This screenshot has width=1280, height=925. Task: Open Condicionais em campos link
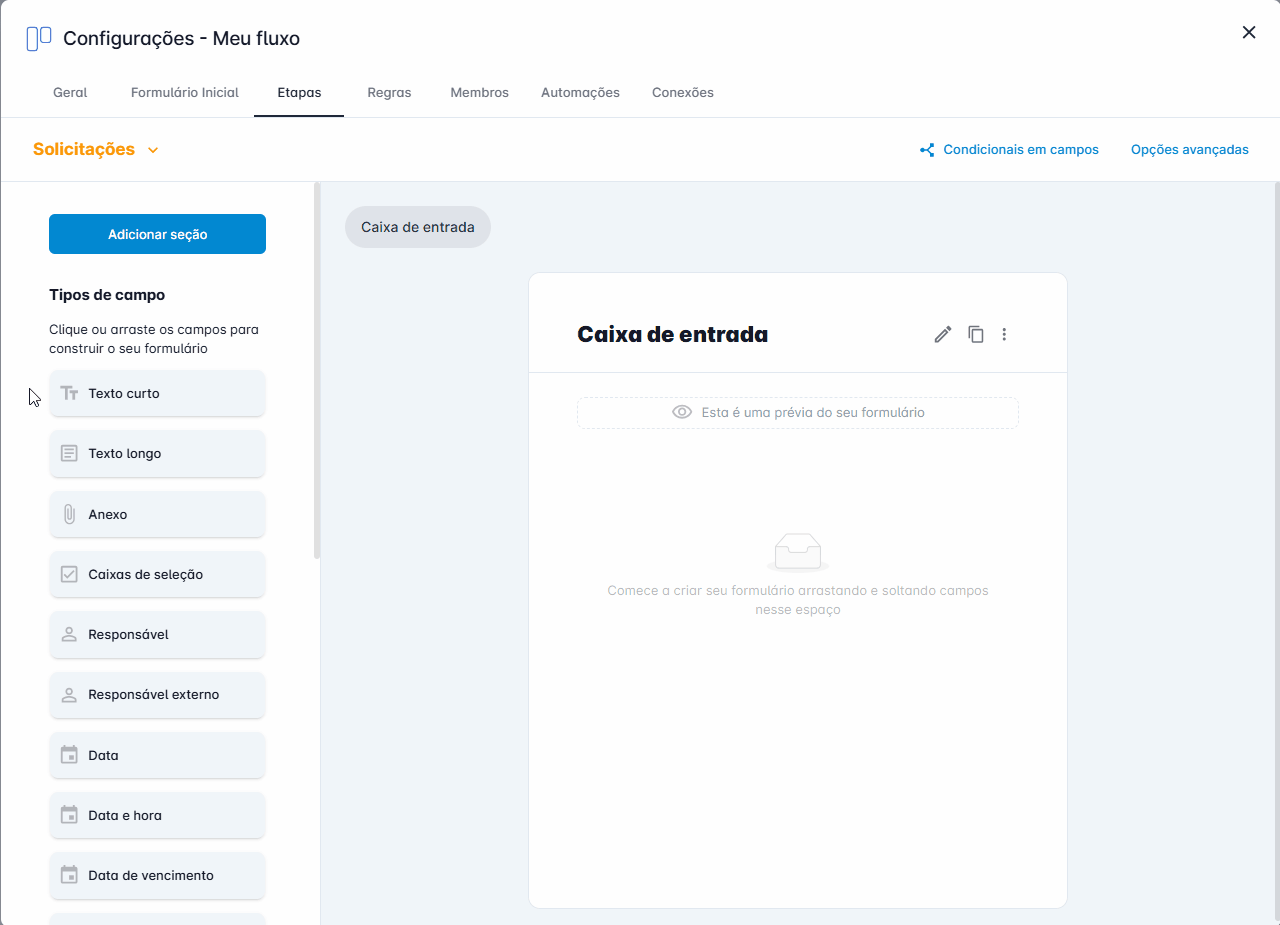point(1009,149)
